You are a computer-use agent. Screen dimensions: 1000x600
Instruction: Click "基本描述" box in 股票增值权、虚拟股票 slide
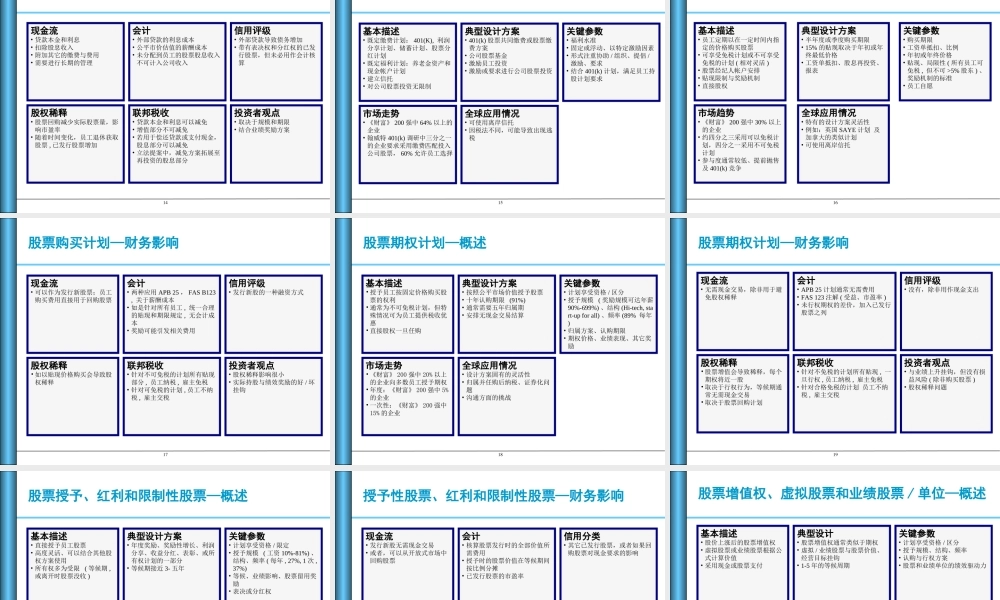click(742, 563)
